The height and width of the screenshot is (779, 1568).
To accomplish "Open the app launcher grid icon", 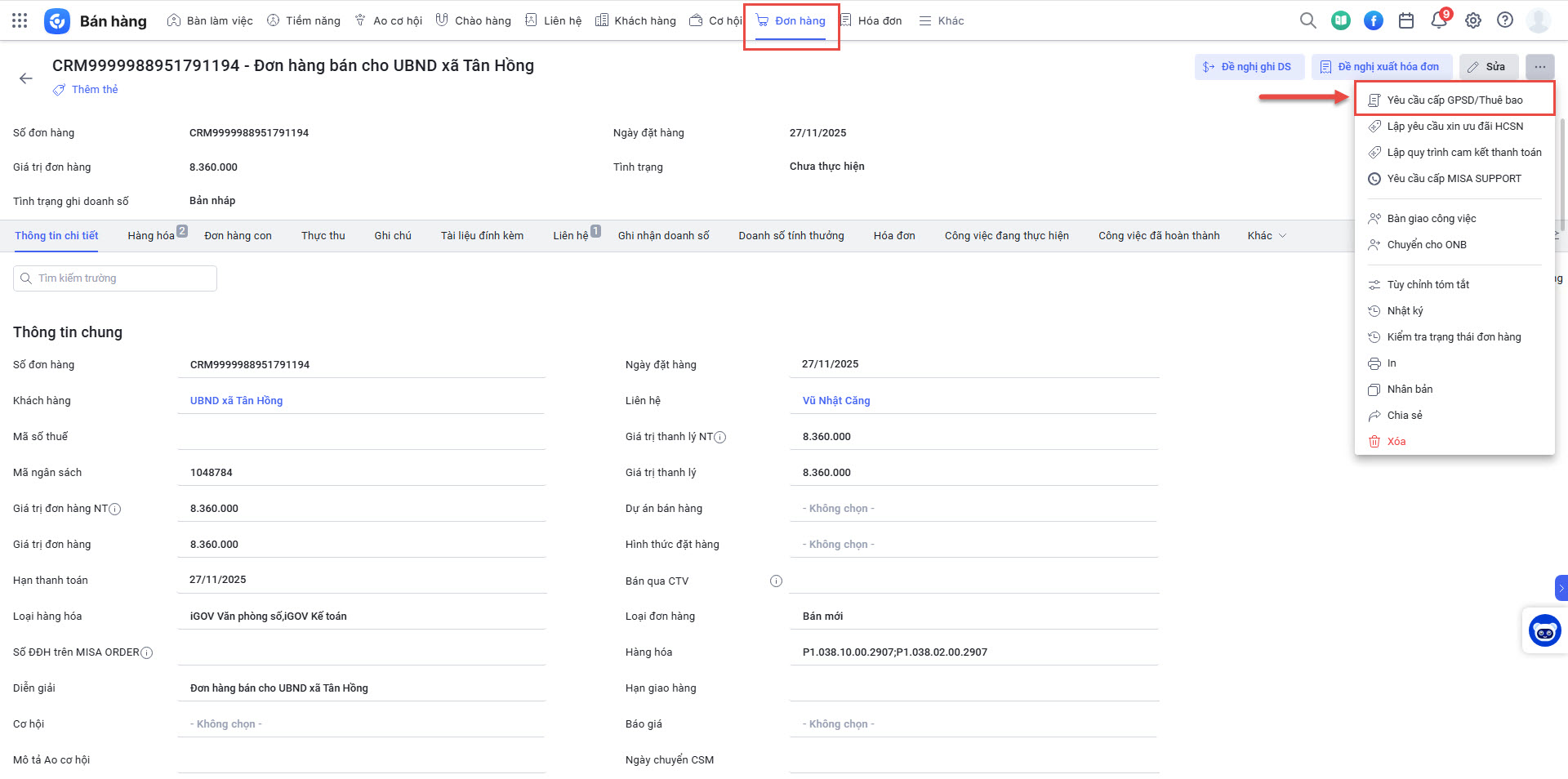I will (x=20, y=20).
